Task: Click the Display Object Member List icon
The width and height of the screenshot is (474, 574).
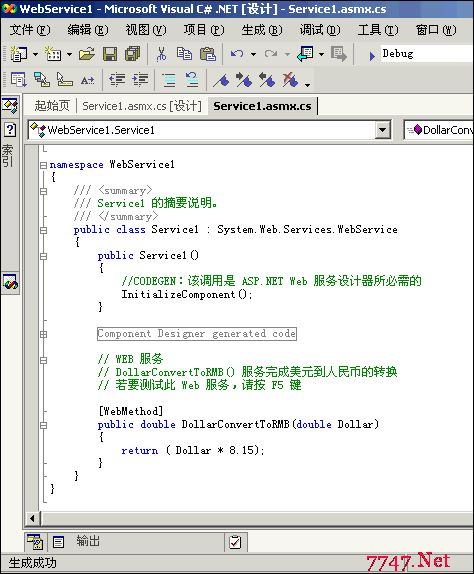Action: tap(18, 79)
